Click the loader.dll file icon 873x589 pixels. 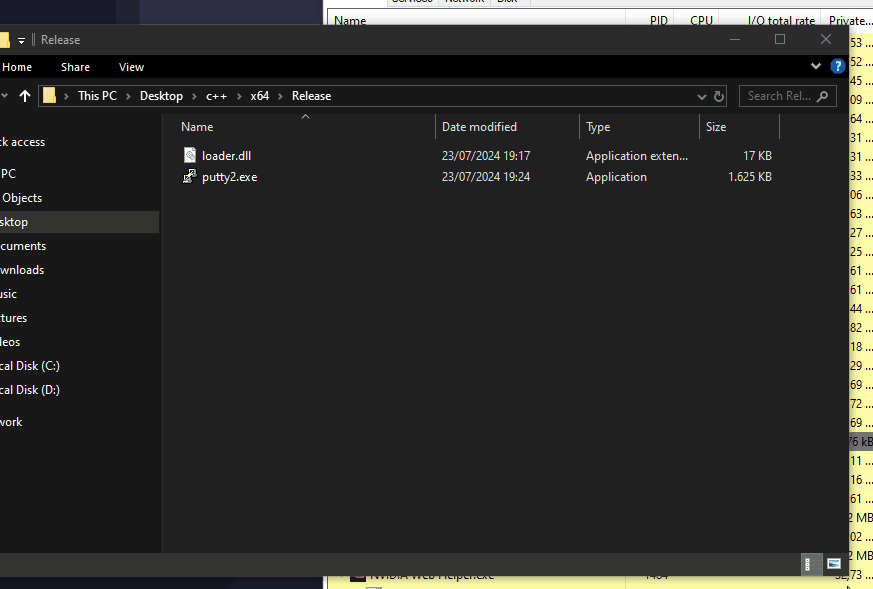point(190,156)
